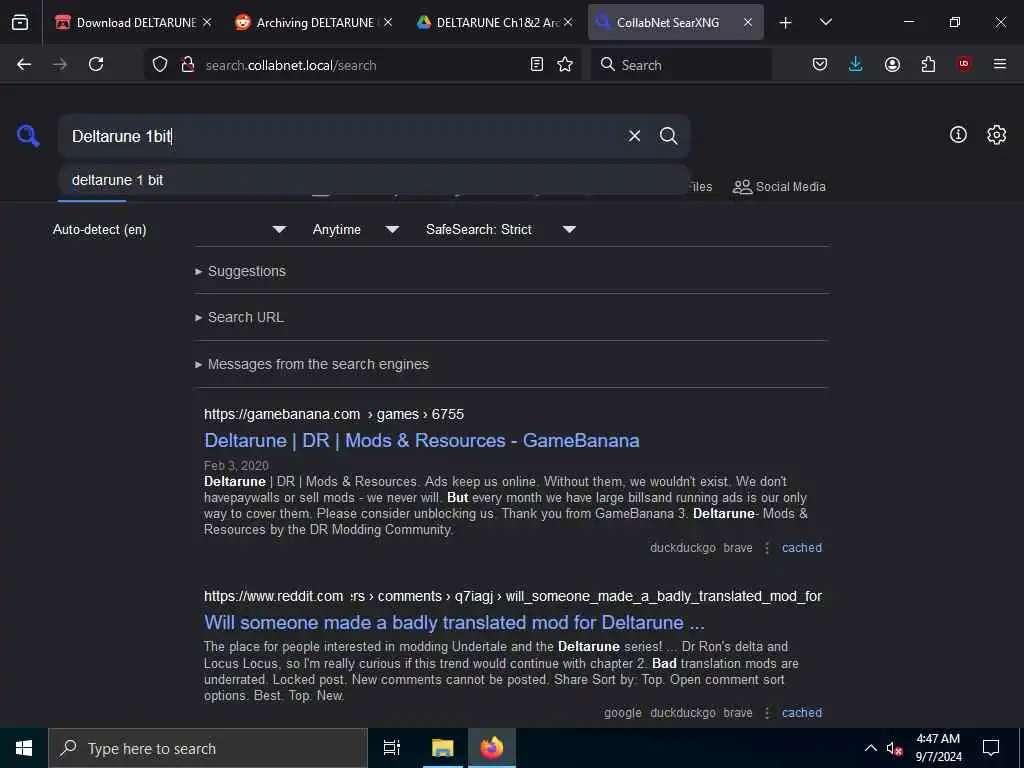Open the Anytime time range dropdown

(355, 229)
